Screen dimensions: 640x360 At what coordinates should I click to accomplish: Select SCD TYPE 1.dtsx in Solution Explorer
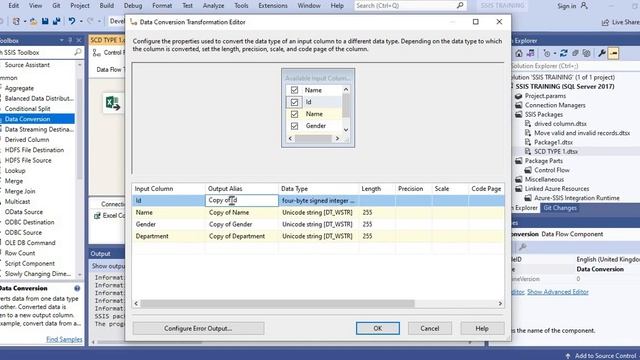click(x=556, y=151)
